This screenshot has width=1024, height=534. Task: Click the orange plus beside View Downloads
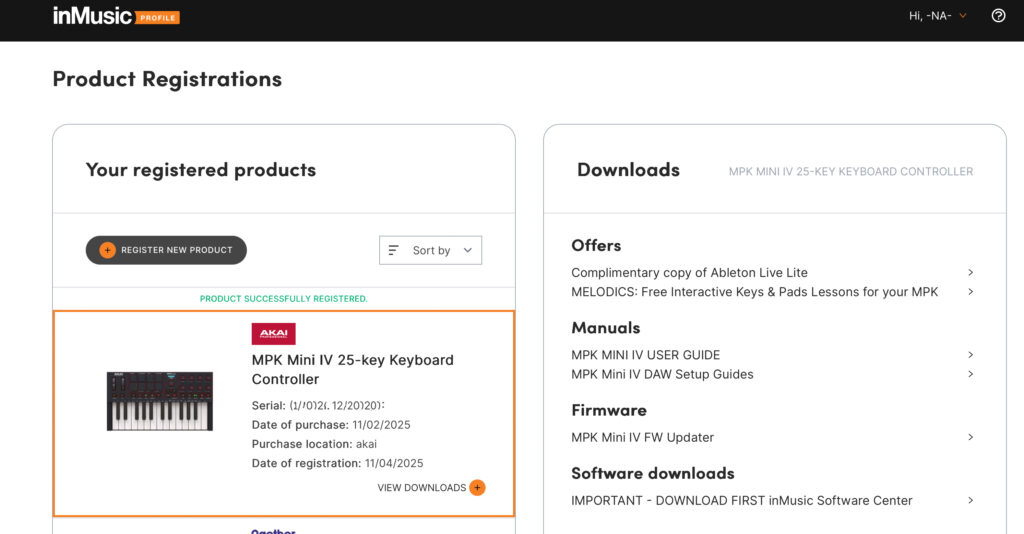tap(477, 488)
